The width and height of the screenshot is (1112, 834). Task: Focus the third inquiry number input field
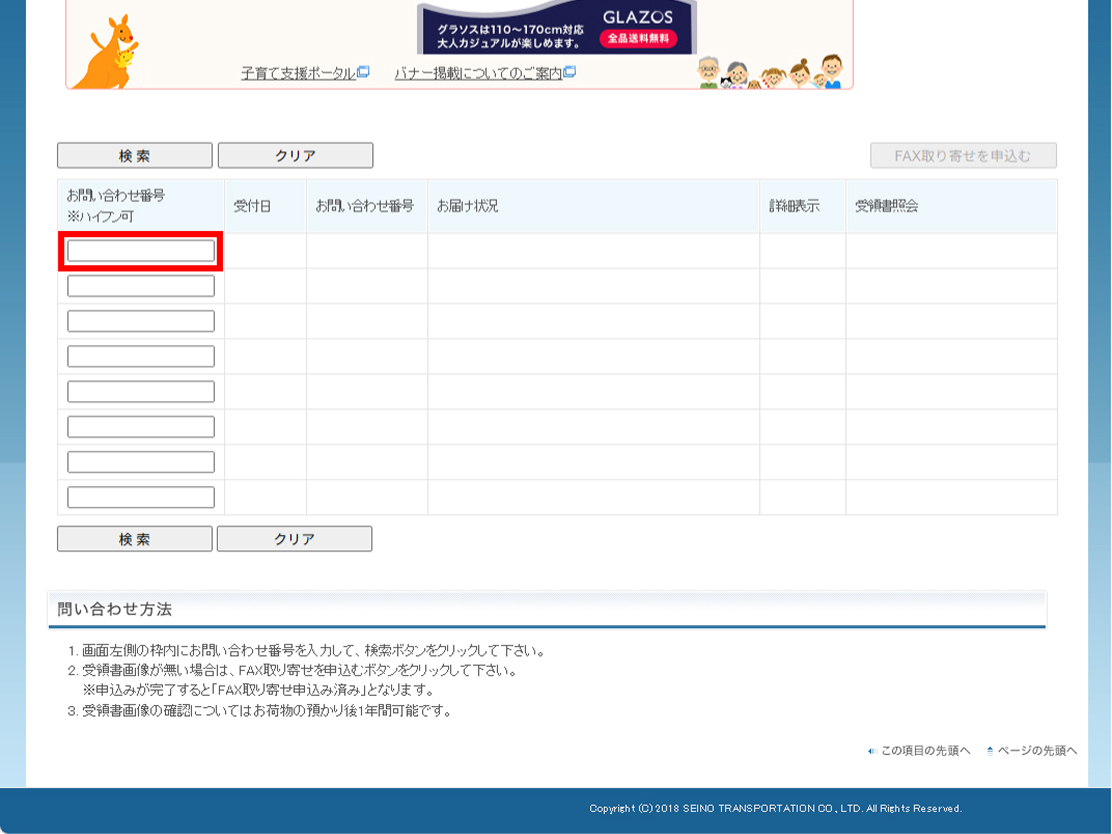(141, 321)
